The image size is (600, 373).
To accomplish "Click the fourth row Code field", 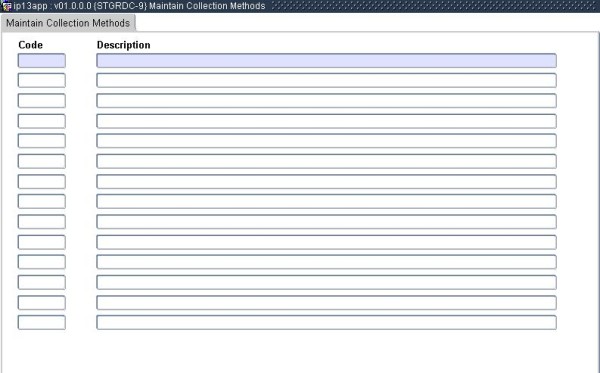I will tap(42, 121).
